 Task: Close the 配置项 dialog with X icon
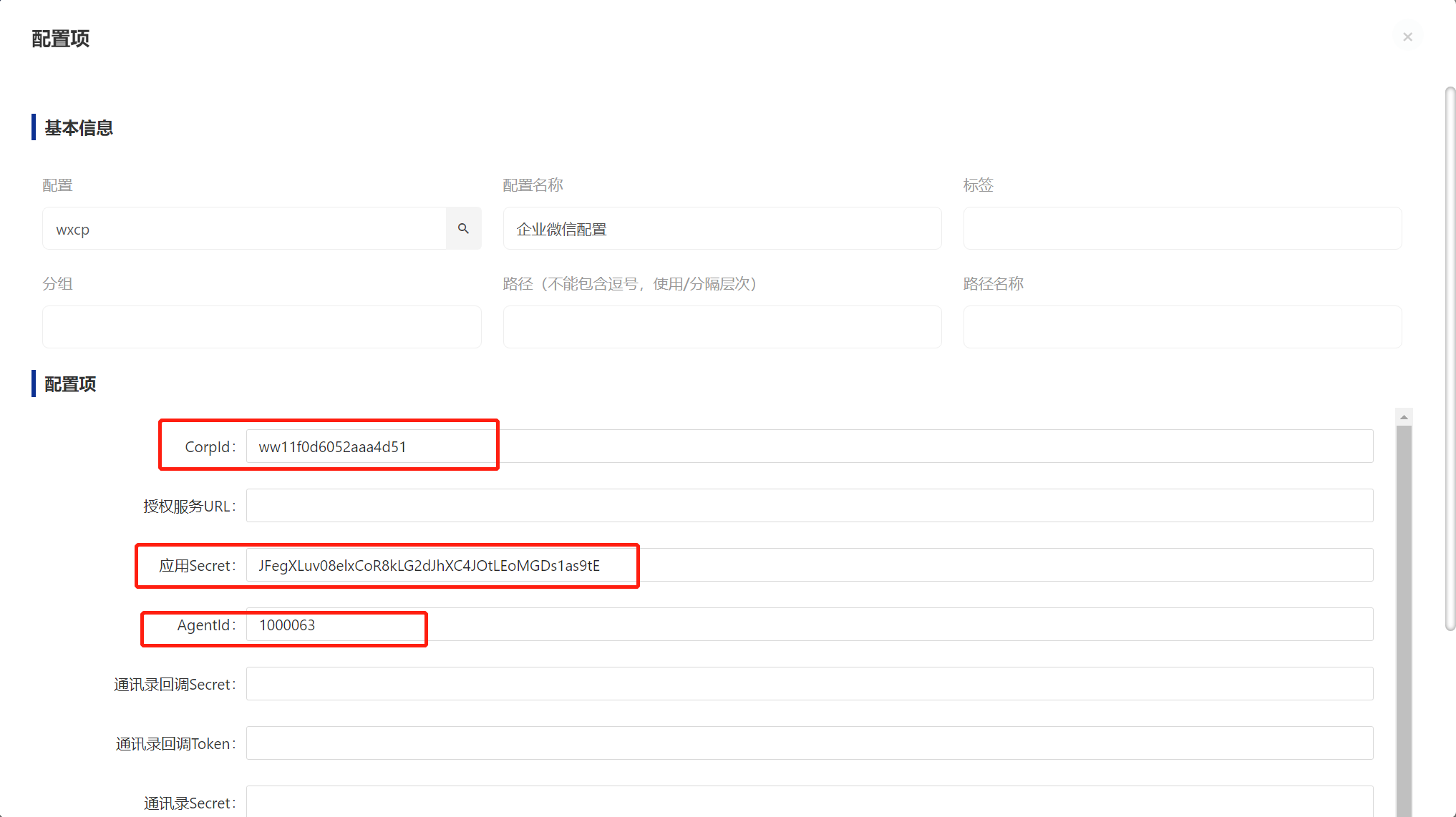1407,37
